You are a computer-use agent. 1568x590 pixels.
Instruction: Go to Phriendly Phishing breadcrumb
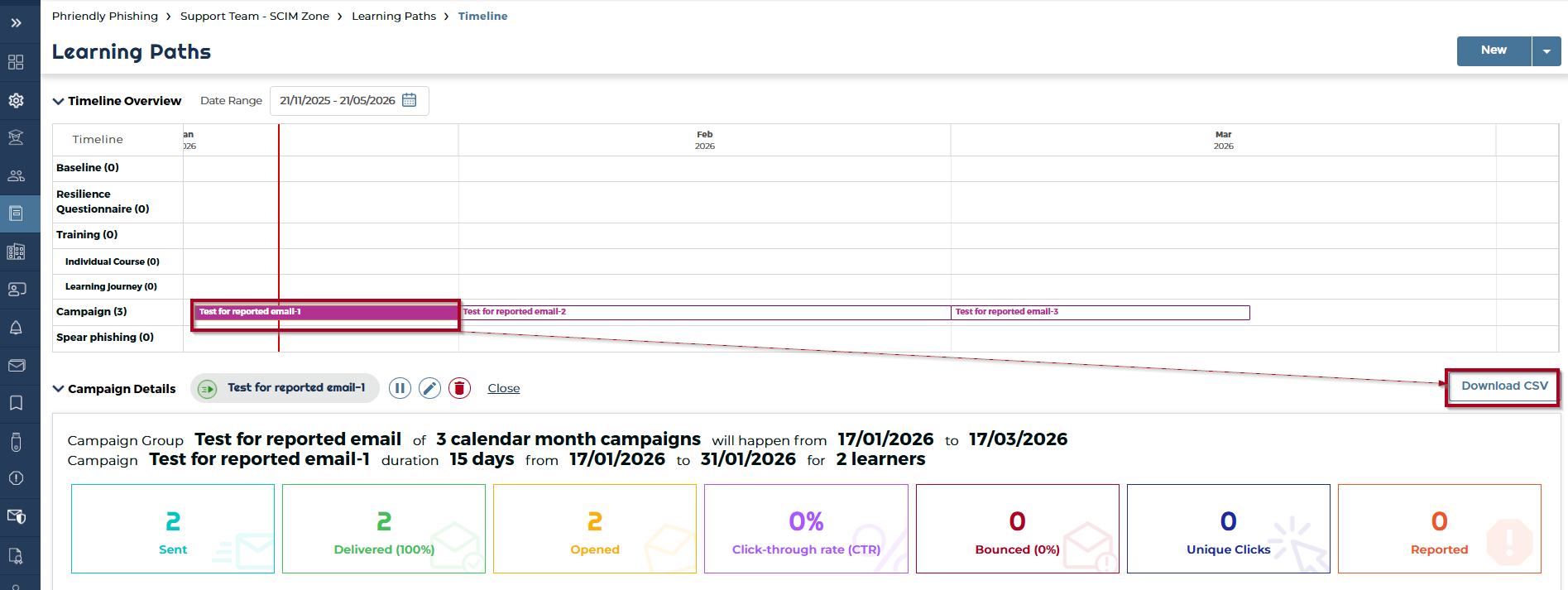pos(105,16)
